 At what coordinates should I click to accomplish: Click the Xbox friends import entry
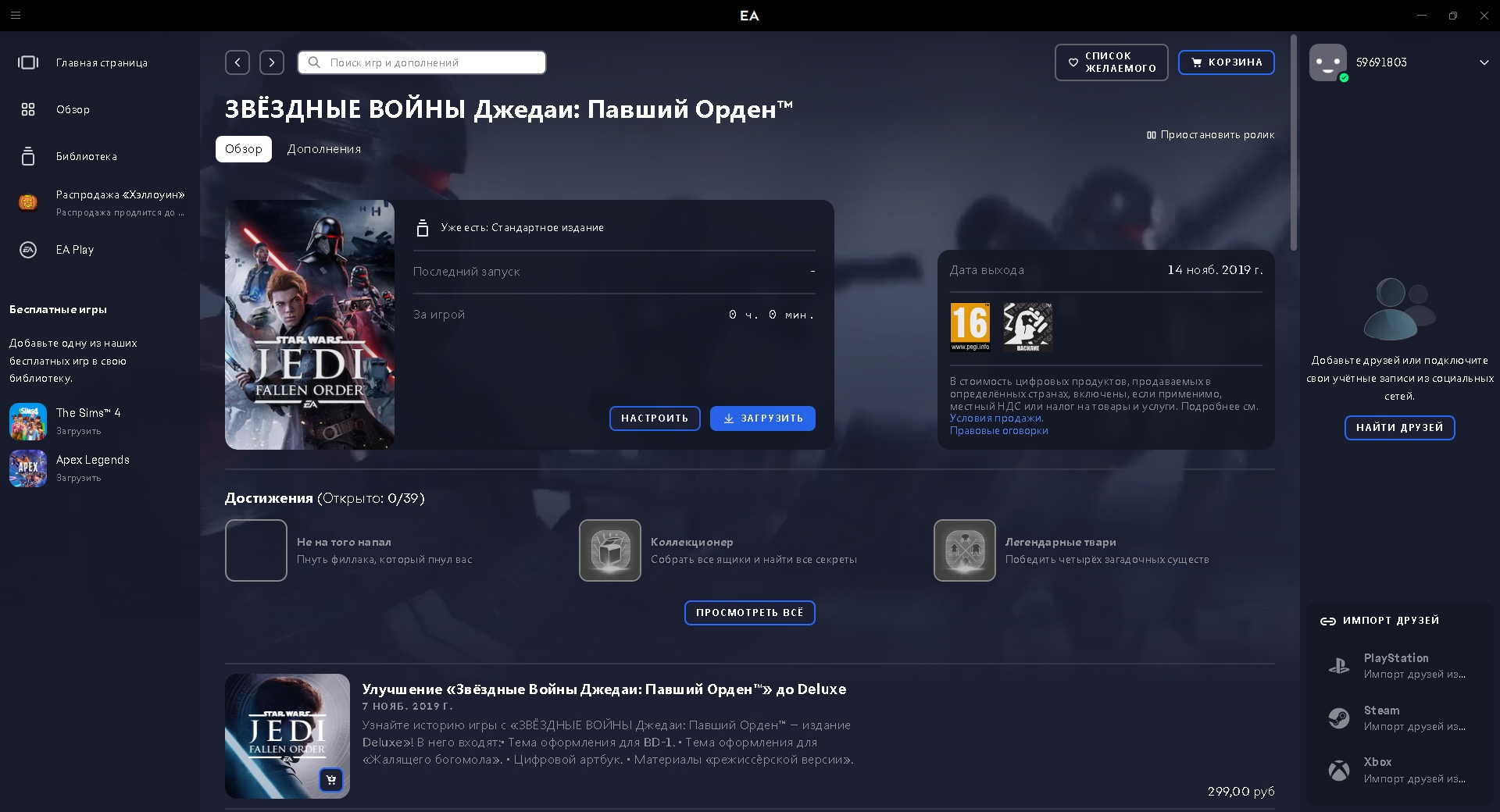(1400, 771)
